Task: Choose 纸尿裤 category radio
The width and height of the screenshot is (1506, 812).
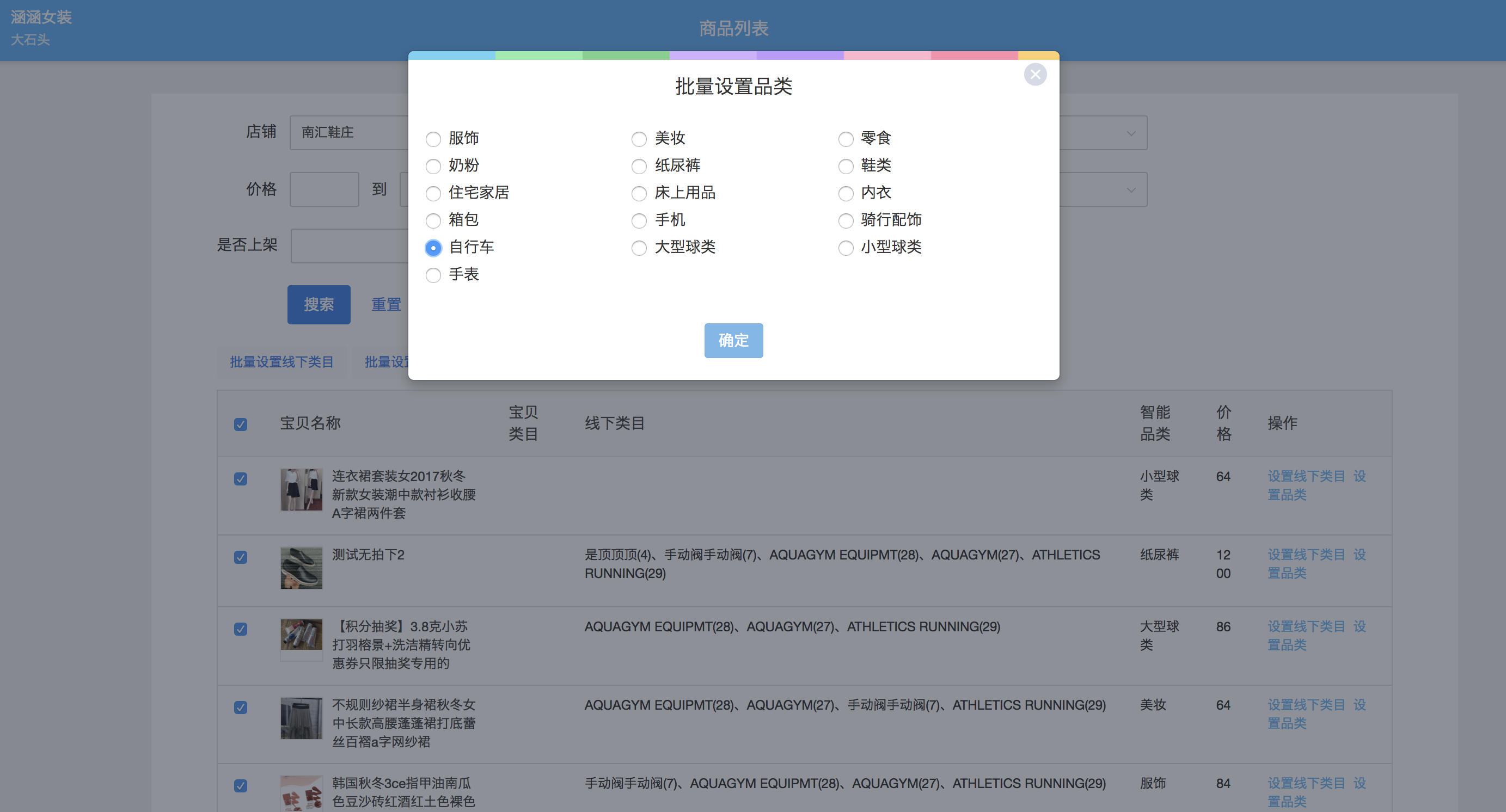Action: (x=639, y=167)
